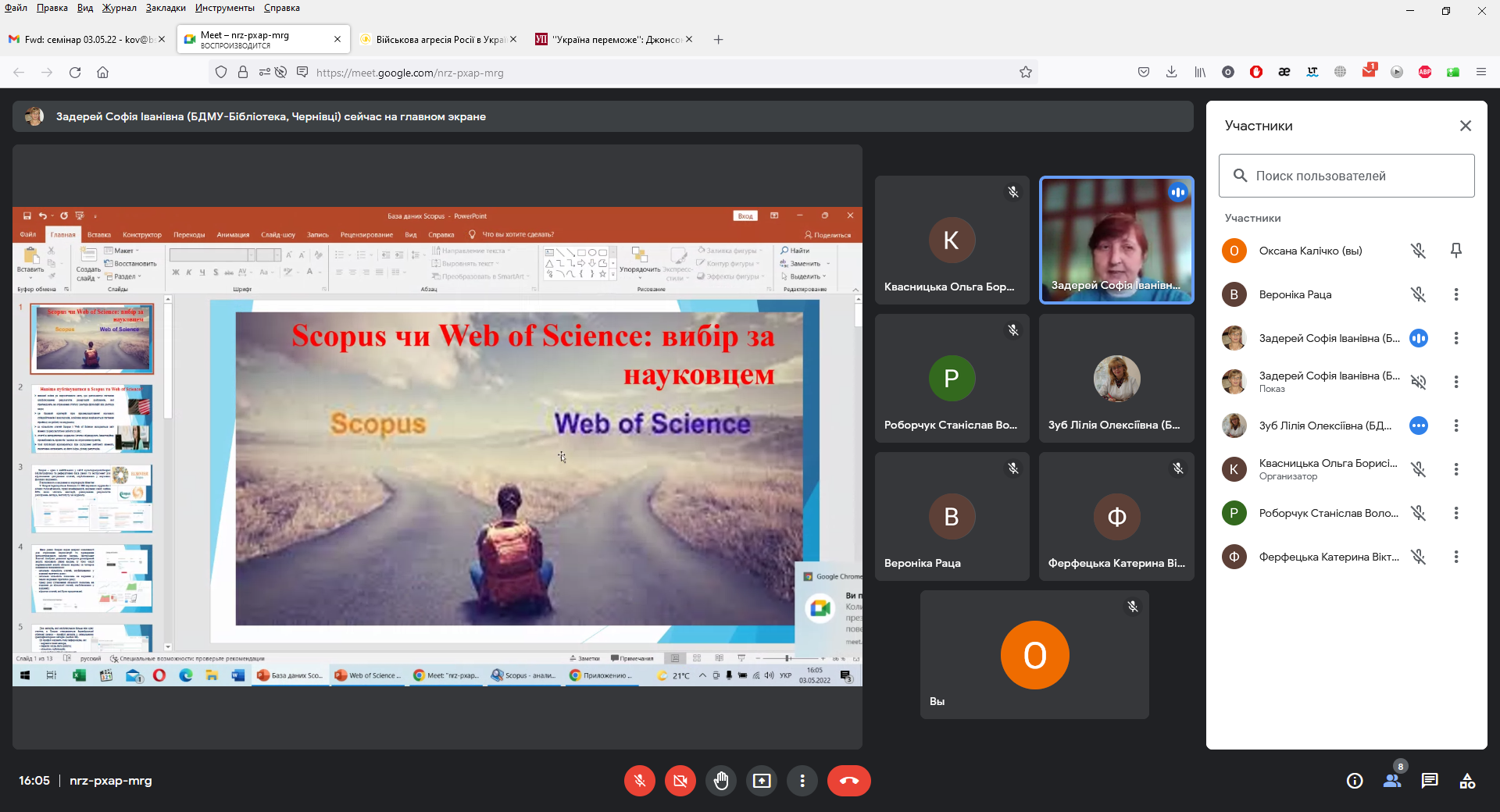1500x812 pixels.
Task: Open options for Зуб Лілія Олексіївна
Action: coord(1456,426)
